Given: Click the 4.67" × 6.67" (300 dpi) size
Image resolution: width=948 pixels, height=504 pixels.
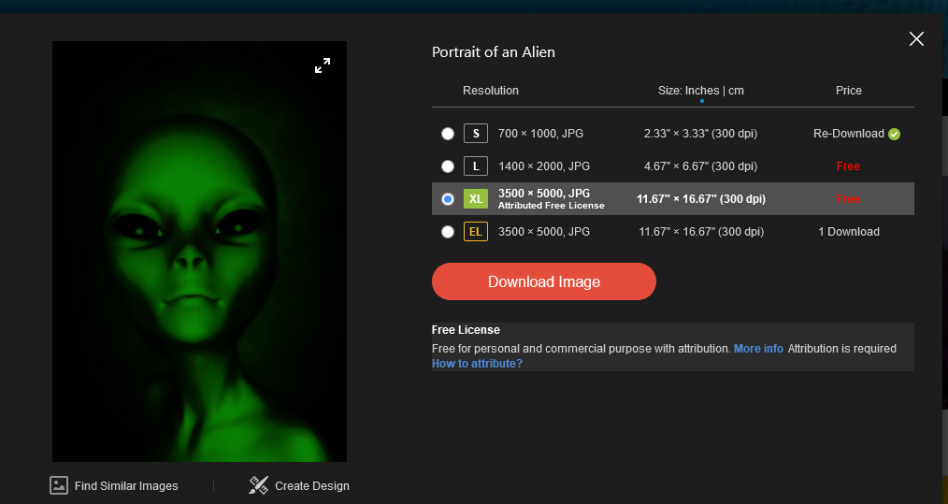Looking at the screenshot, I should tap(700, 166).
